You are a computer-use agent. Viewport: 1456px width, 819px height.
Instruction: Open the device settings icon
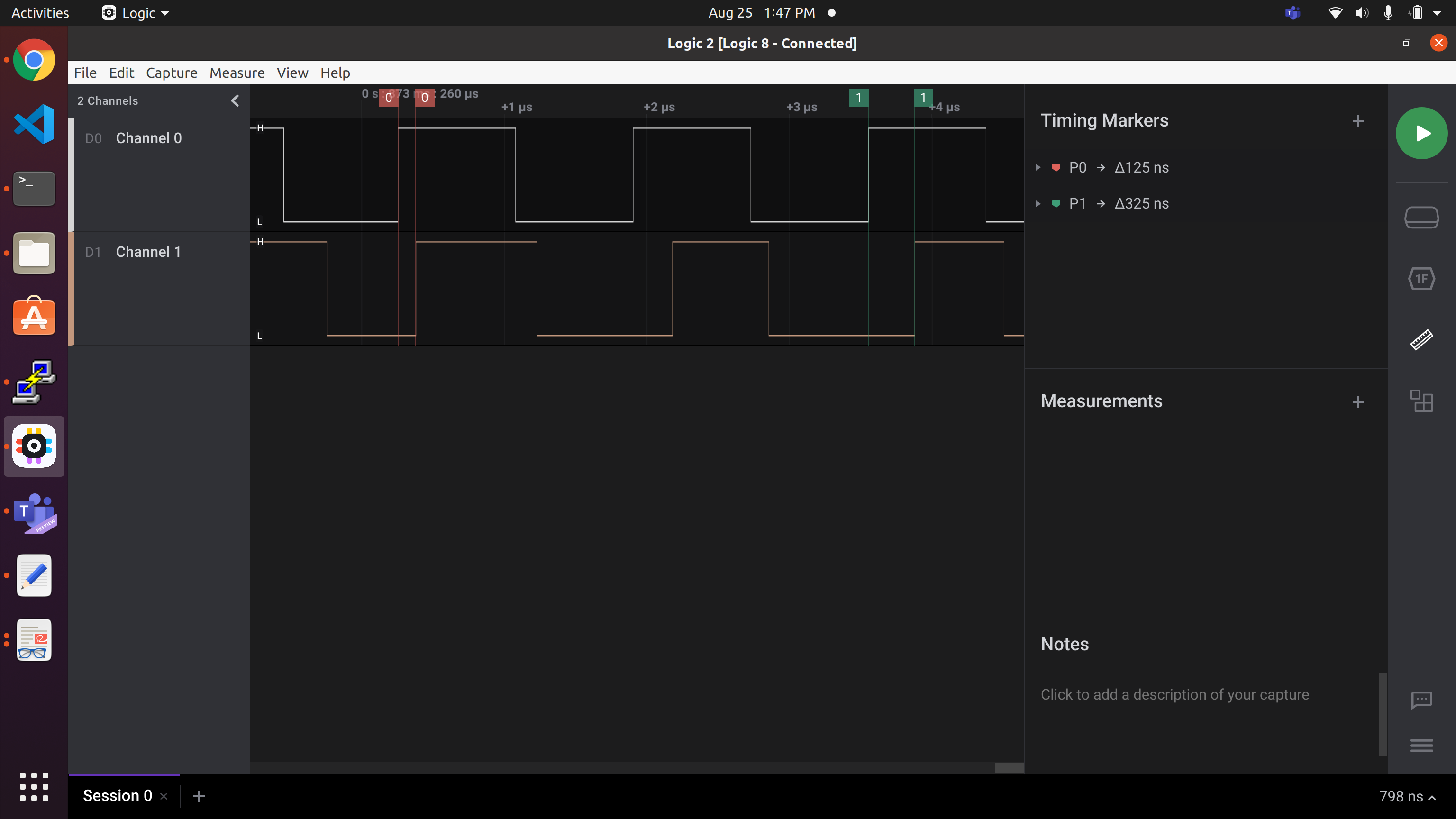point(1421,217)
